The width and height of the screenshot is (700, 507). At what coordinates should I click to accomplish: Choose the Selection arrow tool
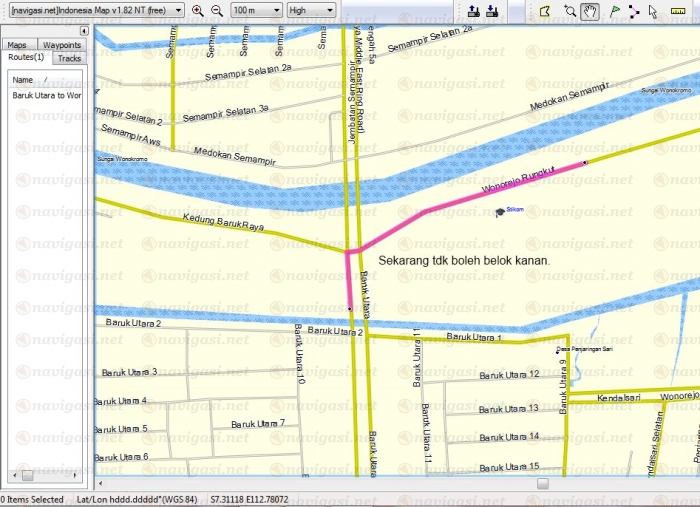tap(653, 10)
